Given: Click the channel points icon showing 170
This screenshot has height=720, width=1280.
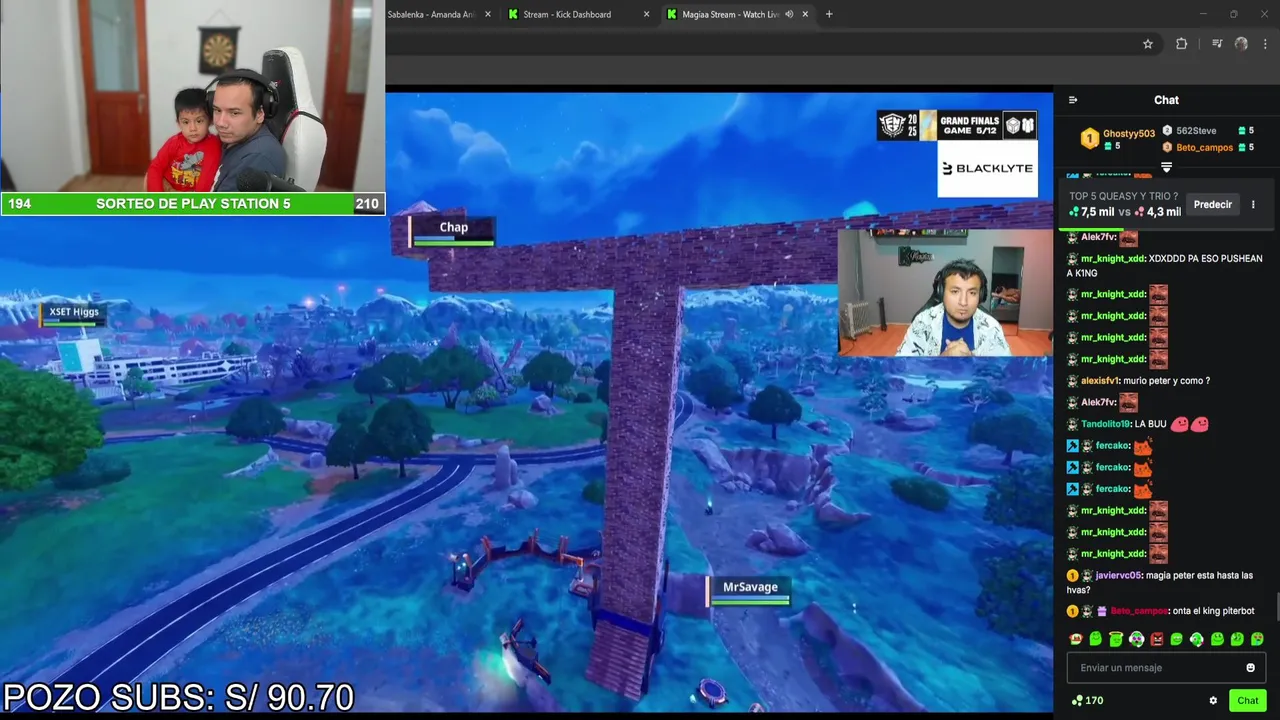Looking at the screenshot, I should [x=1087, y=701].
